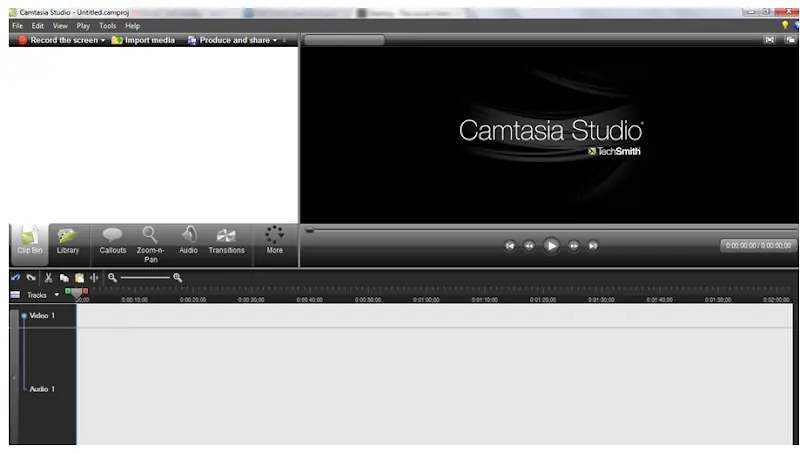800x453 pixels.
Task: Click the timeline zoom in magnifier
Action: pos(178,278)
